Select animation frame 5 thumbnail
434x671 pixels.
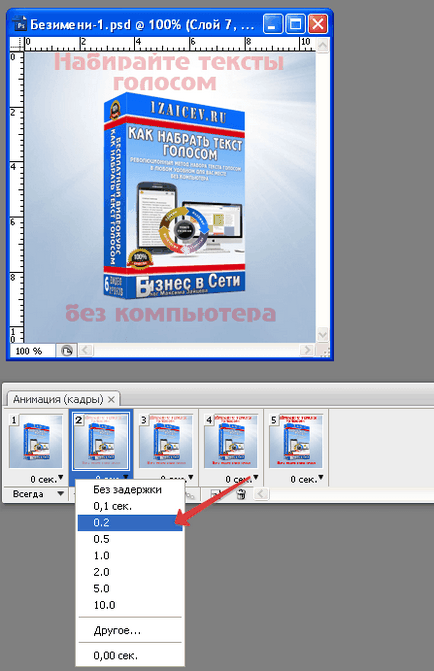click(x=296, y=441)
